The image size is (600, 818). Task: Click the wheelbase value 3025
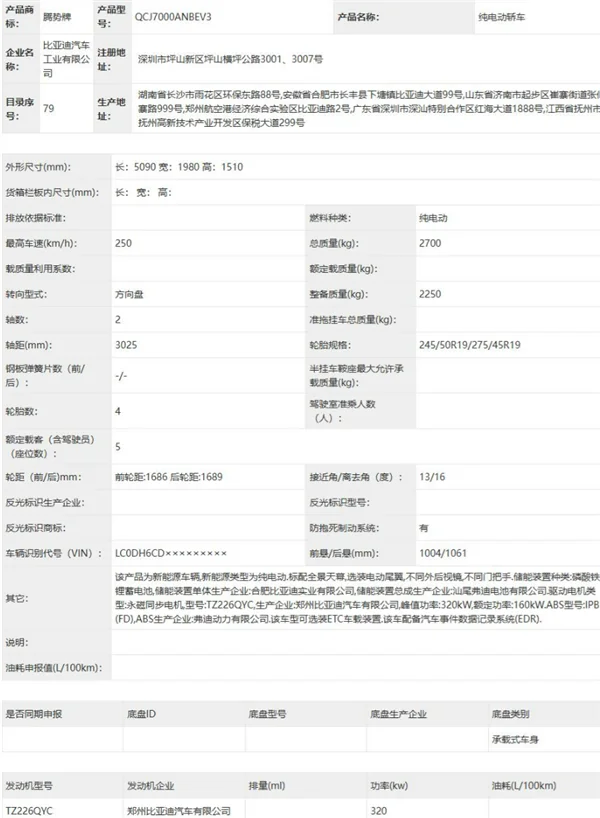pyautogui.click(x=126, y=345)
